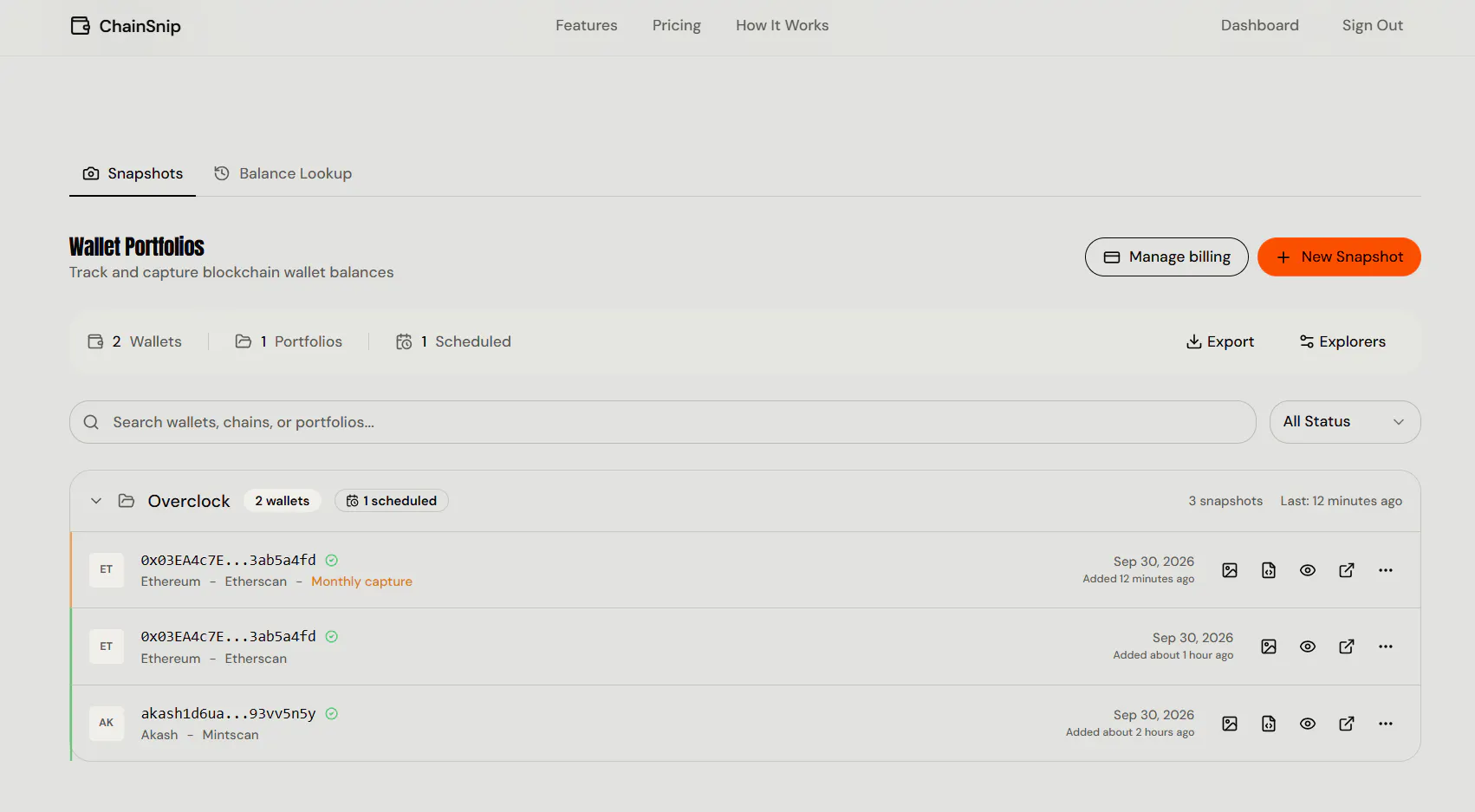Switch to the Balance Lookup tab
Viewport: 1475px width, 812px height.
[x=283, y=173]
